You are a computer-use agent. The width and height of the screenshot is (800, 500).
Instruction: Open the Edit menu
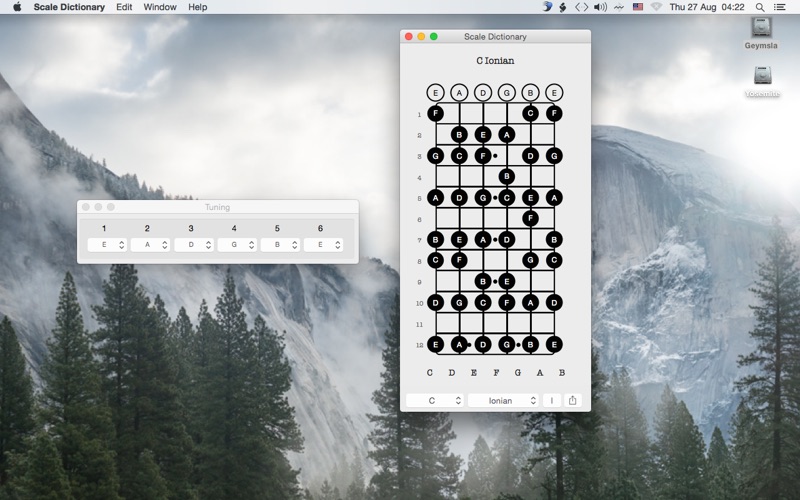[124, 7]
